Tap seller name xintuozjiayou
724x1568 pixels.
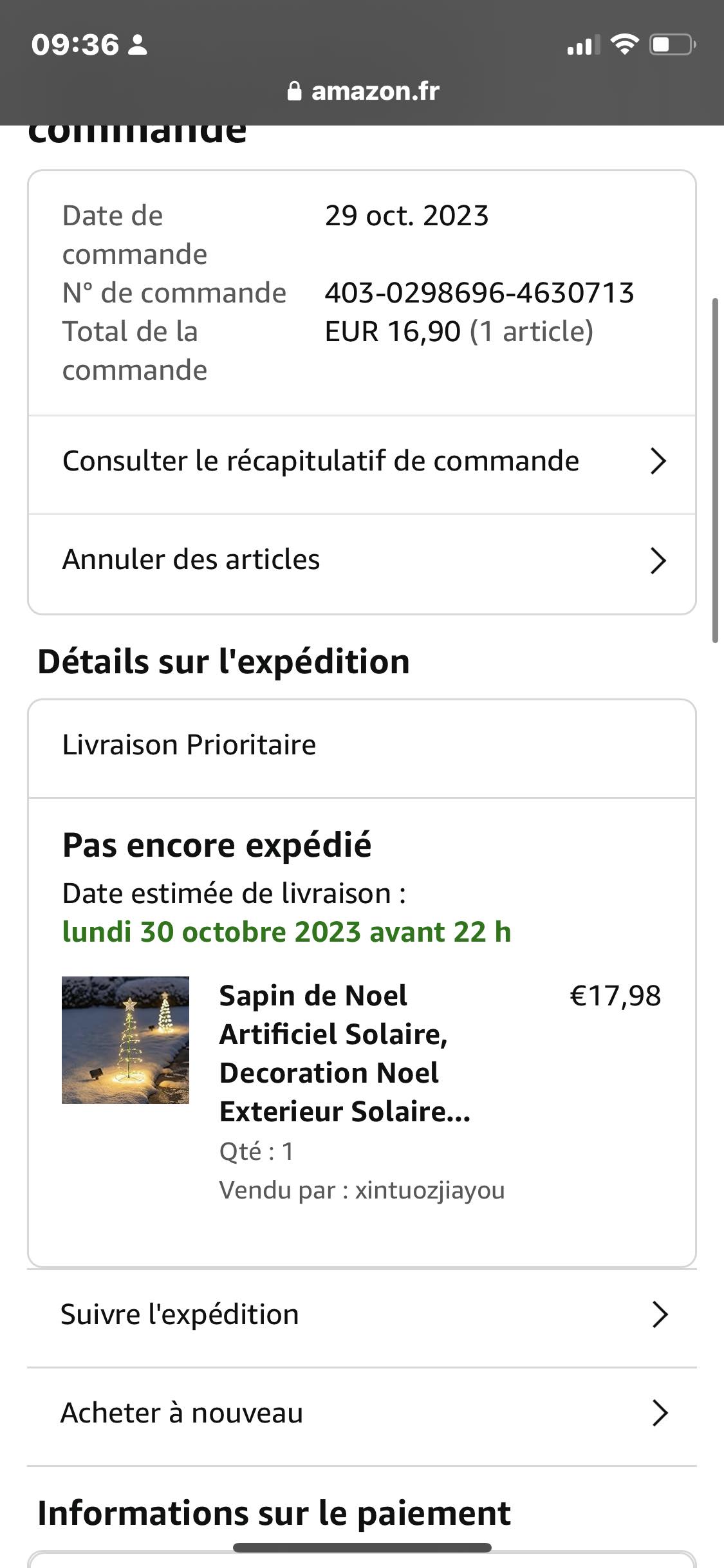(430, 1190)
